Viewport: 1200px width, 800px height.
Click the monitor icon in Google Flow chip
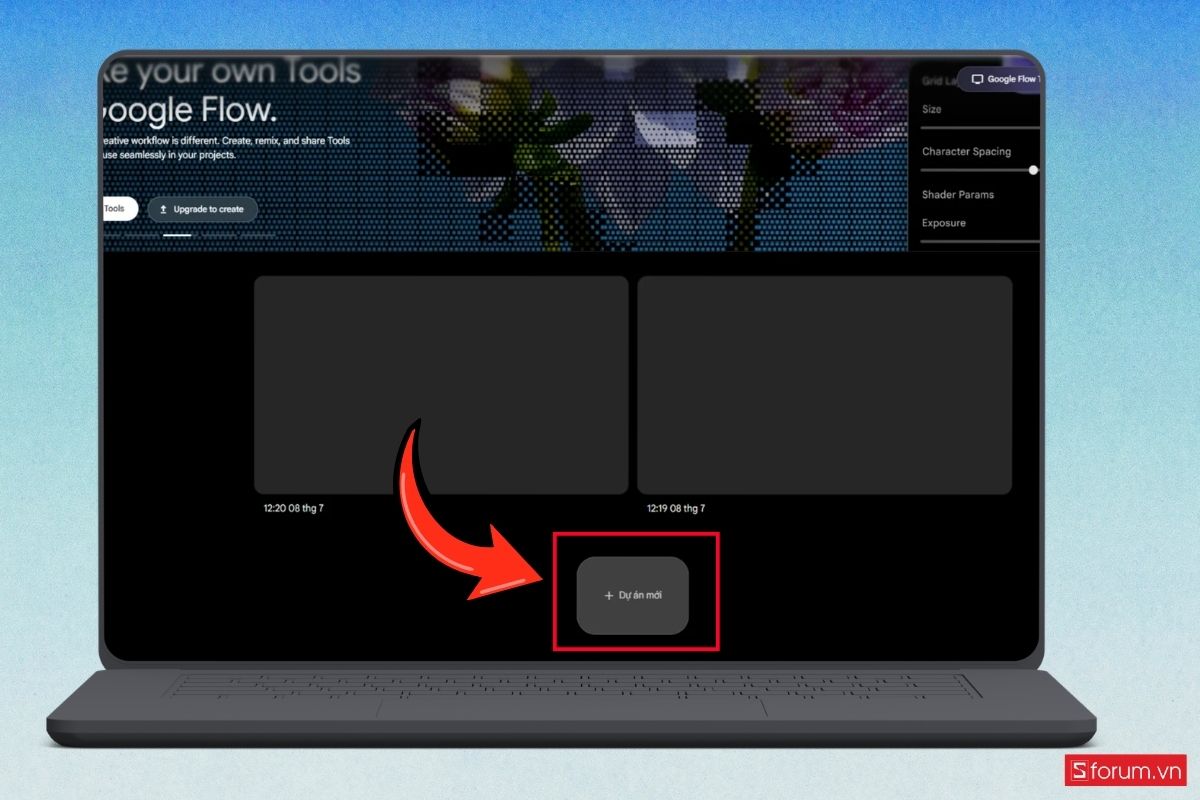(977, 79)
